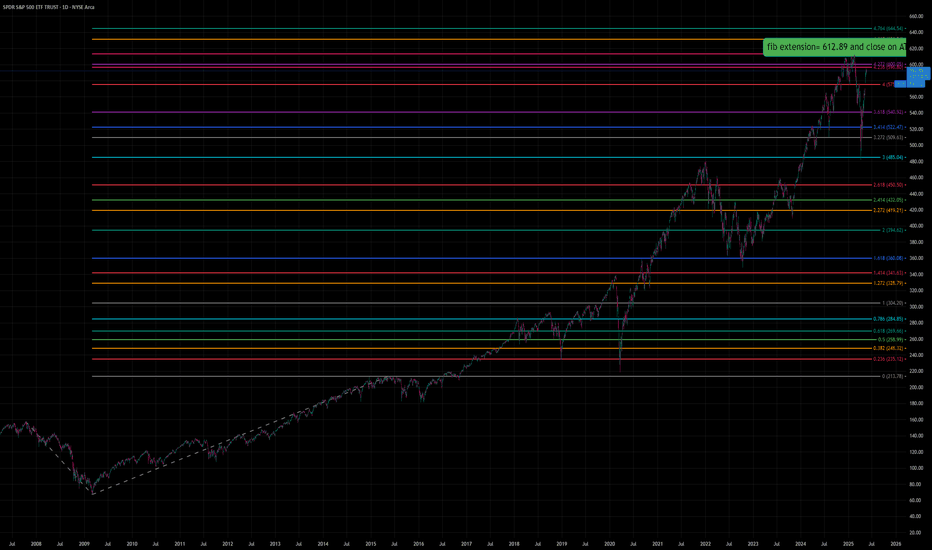This screenshot has width=932, height=550.
Task: Click the 2020 year label on time axis
Action: point(609,544)
